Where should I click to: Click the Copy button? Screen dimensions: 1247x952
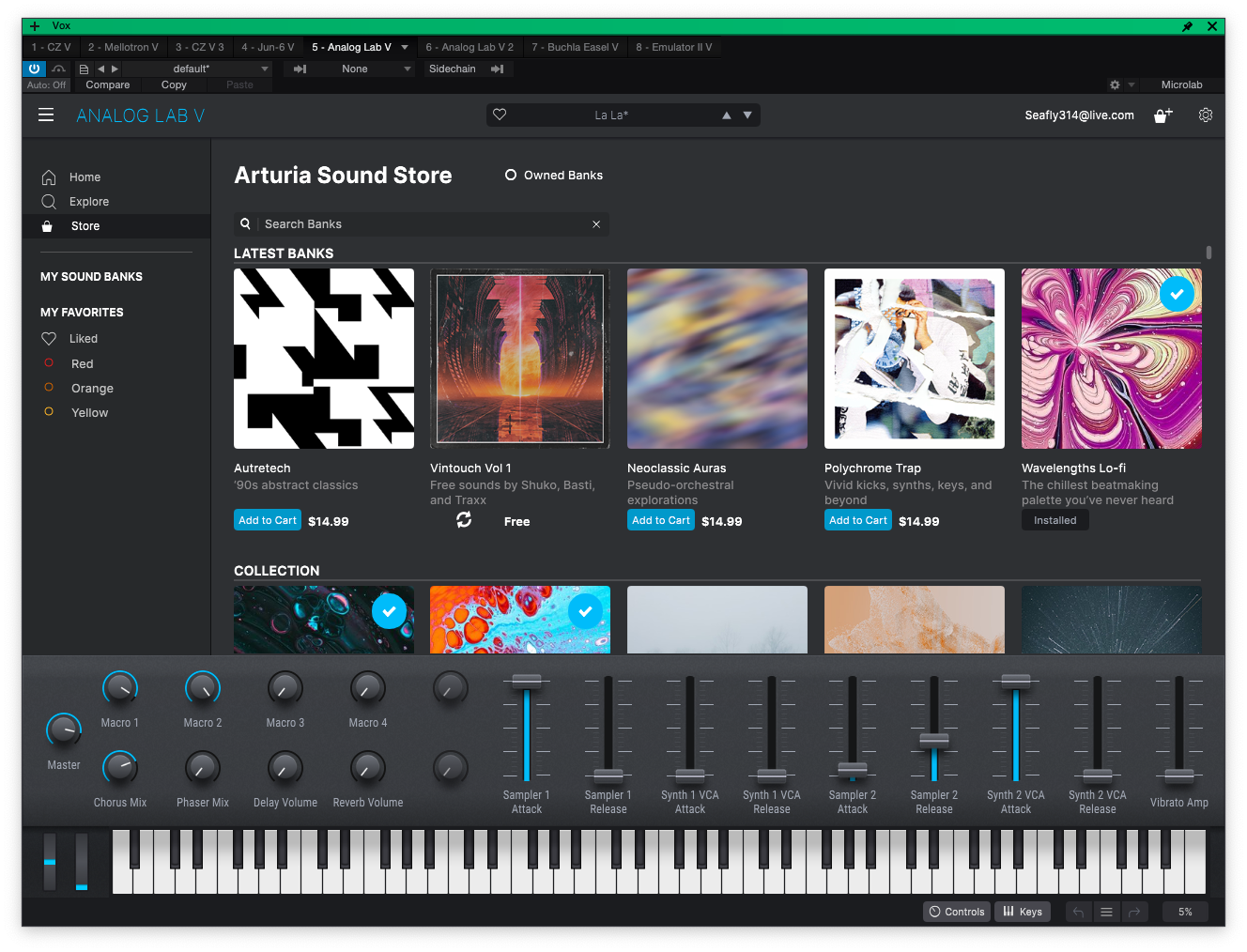point(174,84)
